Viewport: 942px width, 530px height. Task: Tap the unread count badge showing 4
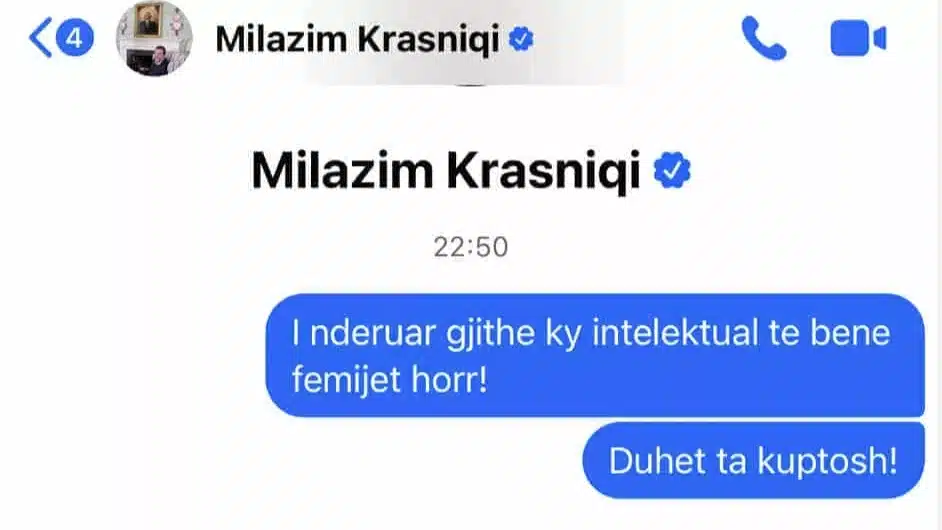tap(74, 38)
